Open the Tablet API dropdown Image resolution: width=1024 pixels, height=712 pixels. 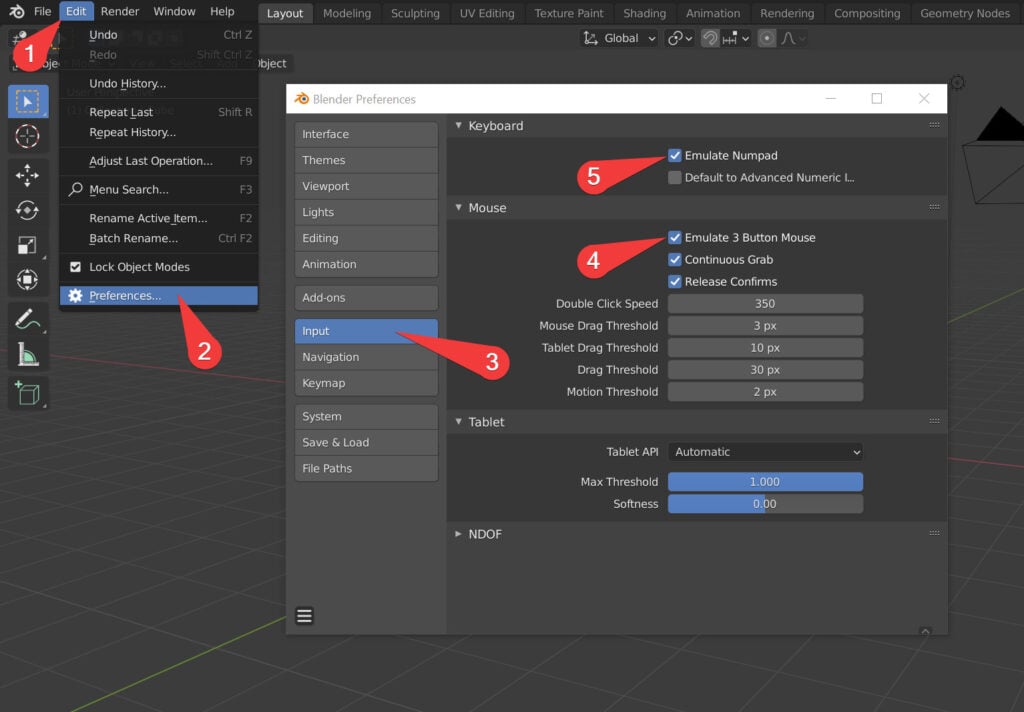pyautogui.click(x=765, y=452)
